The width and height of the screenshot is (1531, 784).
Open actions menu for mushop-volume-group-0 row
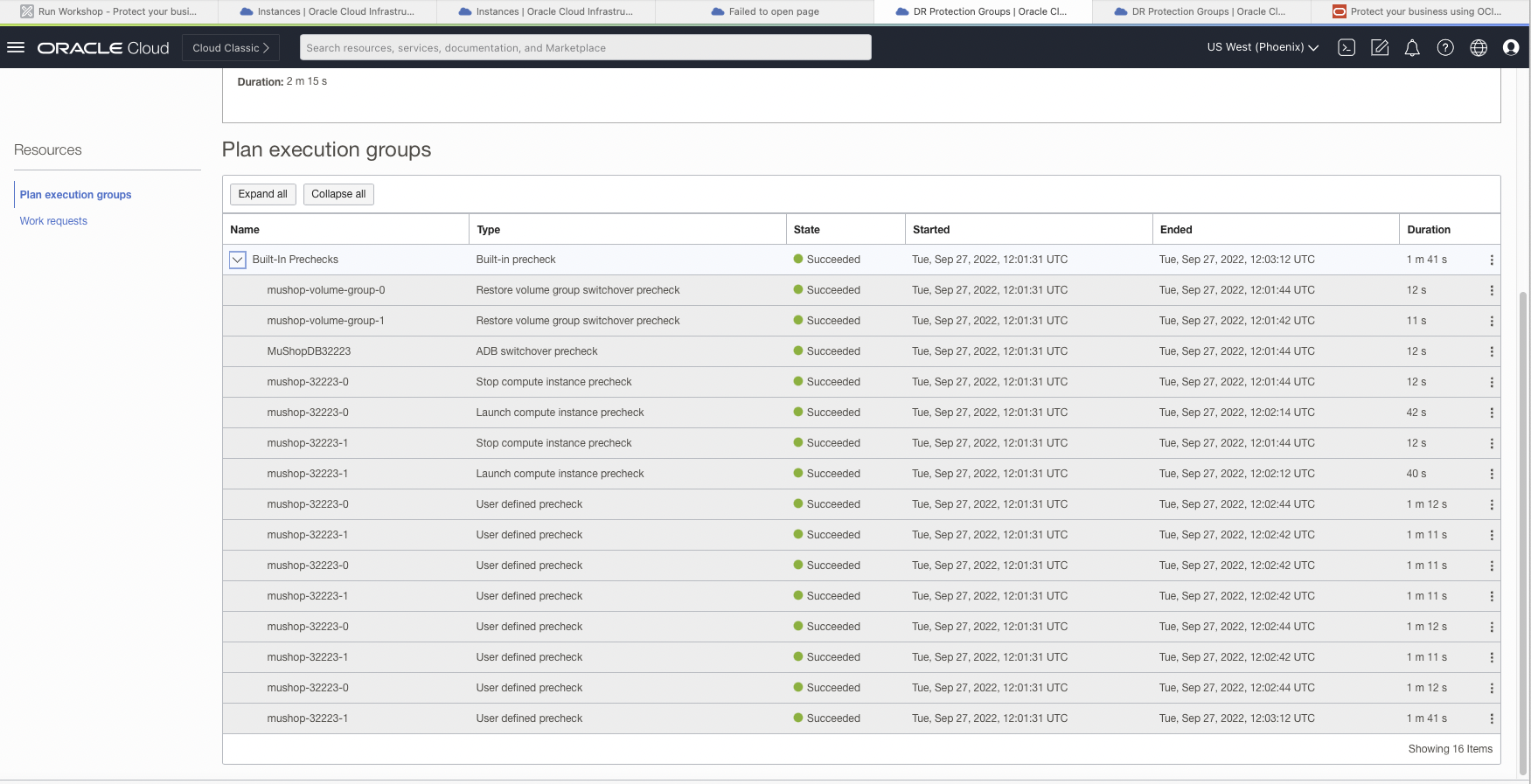pos(1492,290)
